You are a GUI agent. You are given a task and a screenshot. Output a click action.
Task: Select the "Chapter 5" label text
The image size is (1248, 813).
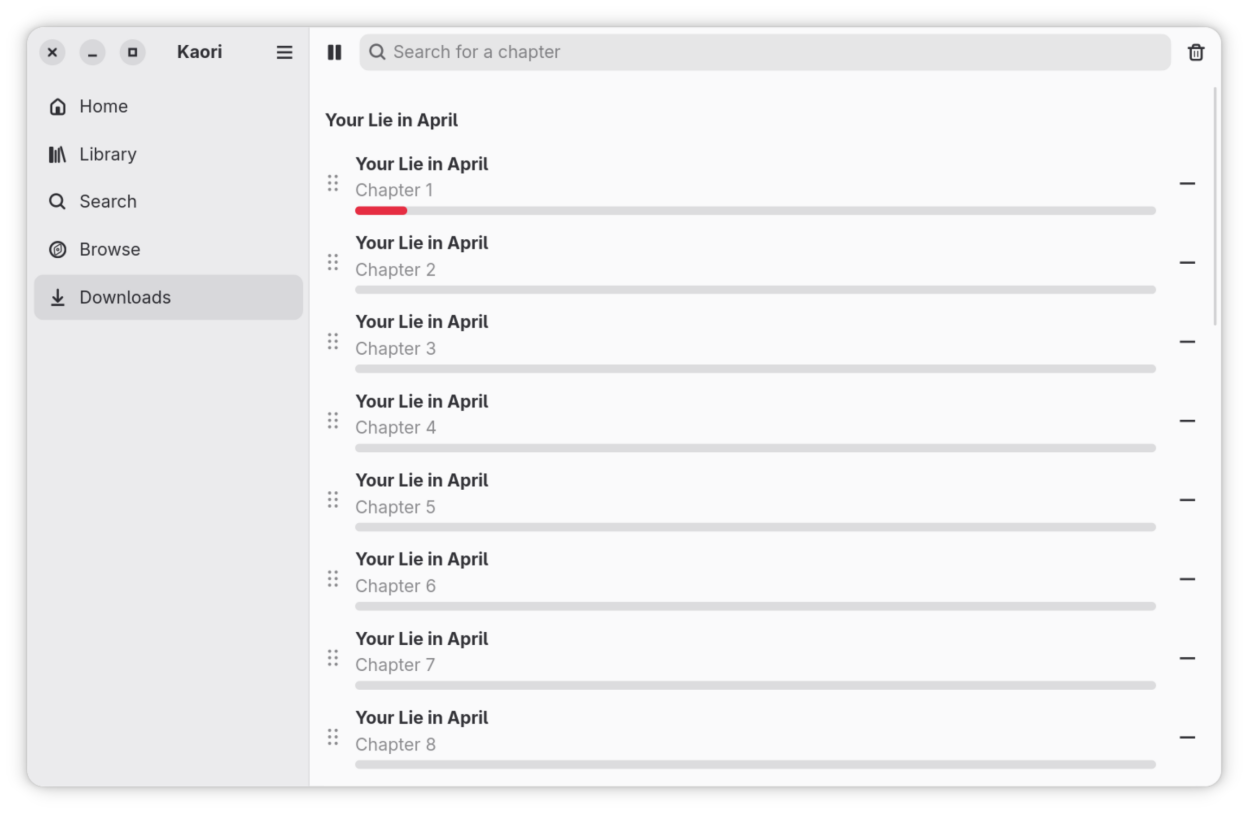point(395,507)
